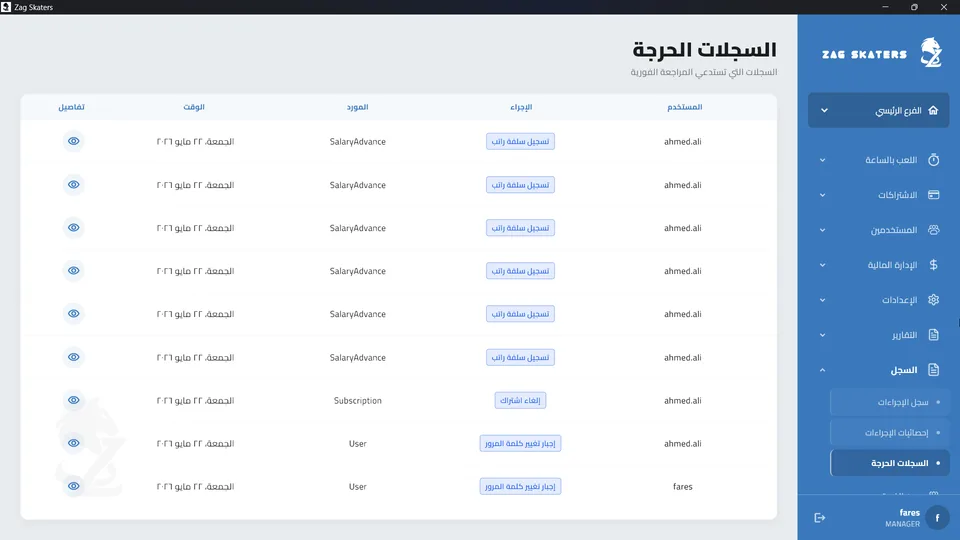Click the Subscription resource cell
960x540 pixels.
tap(358, 400)
